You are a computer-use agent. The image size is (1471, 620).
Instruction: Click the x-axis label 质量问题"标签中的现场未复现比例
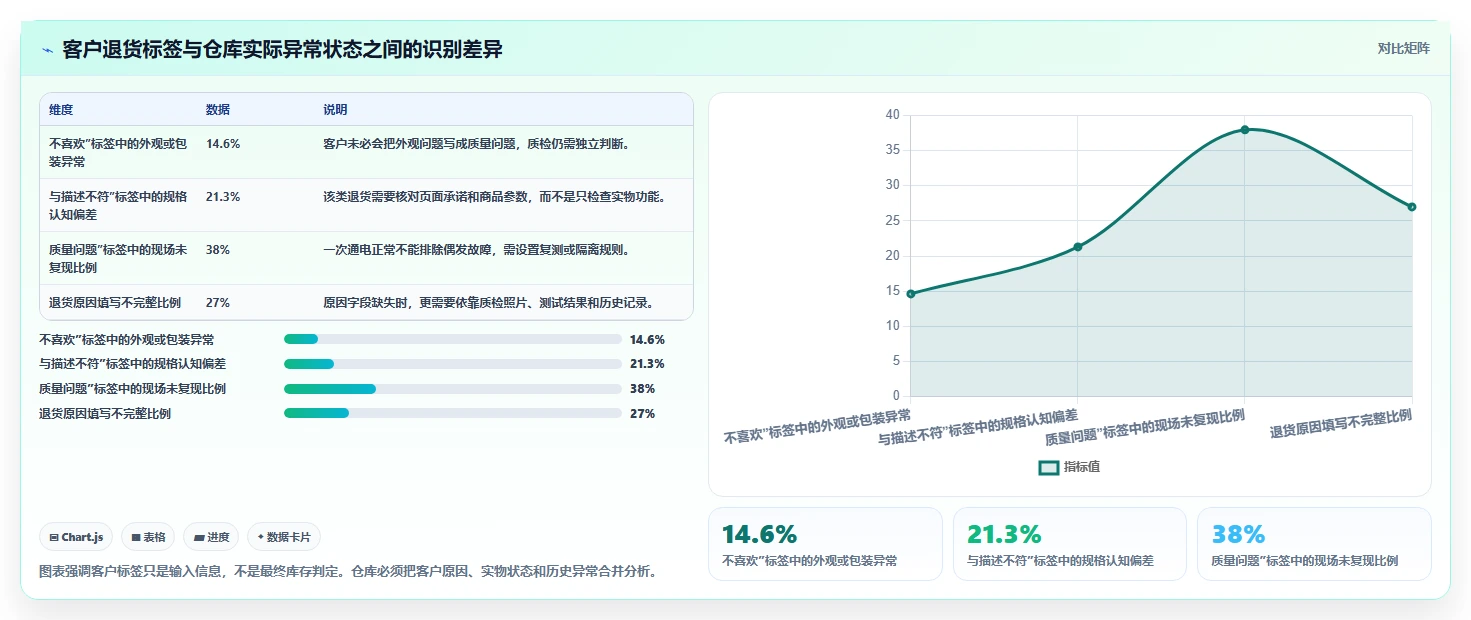[x=1145, y=427]
